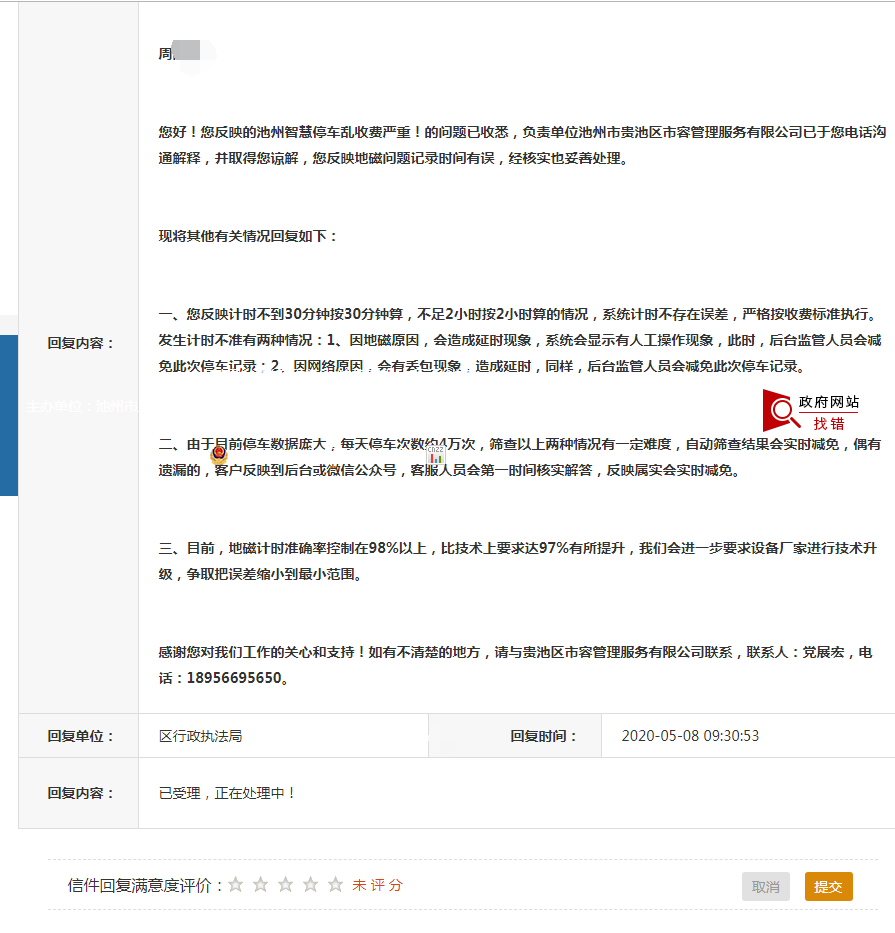The image size is (895, 933).
Task: Select the line 现将其他有关情况回复如下：
Action: [x=248, y=236]
